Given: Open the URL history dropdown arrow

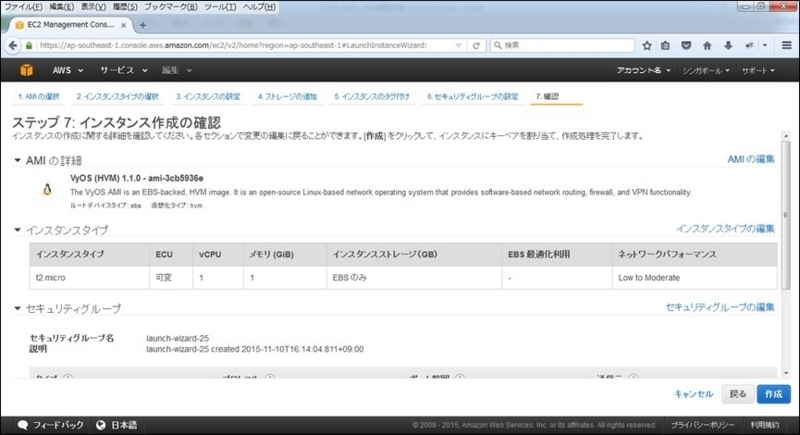Looking at the screenshot, I should 459,45.
